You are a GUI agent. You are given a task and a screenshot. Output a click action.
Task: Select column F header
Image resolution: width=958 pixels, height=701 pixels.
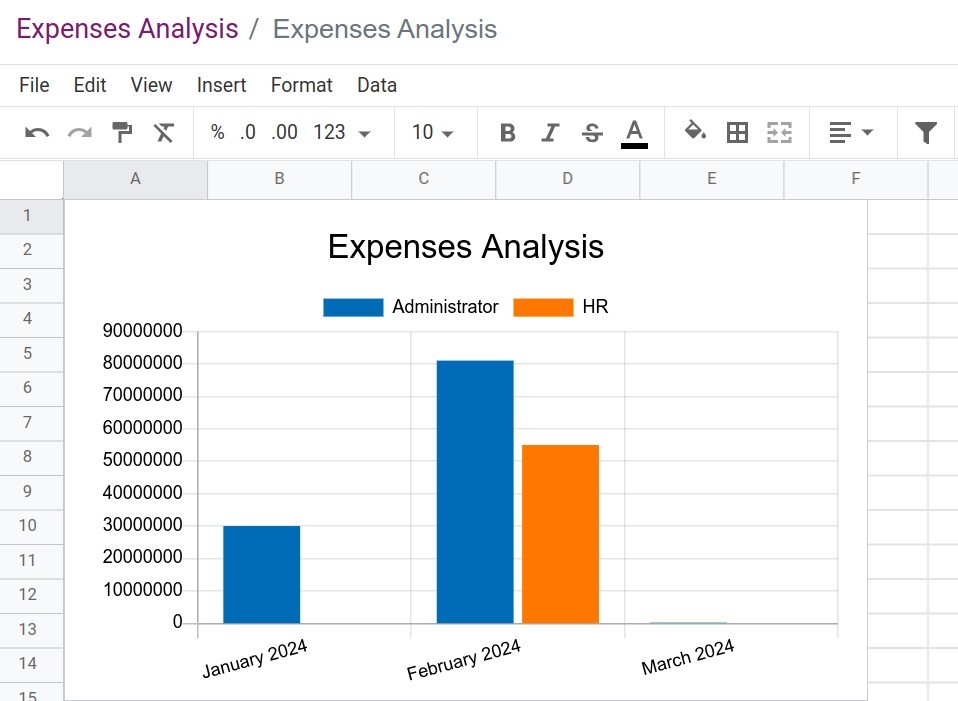pyautogui.click(x=856, y=179)
